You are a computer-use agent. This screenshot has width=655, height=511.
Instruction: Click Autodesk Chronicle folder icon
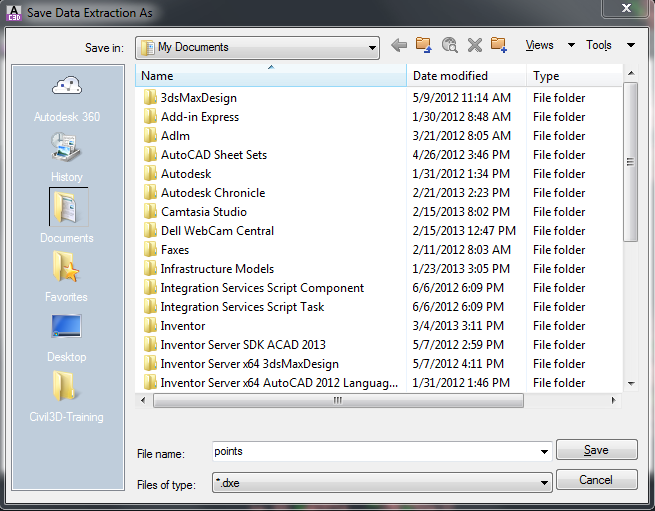click(150, 193)
